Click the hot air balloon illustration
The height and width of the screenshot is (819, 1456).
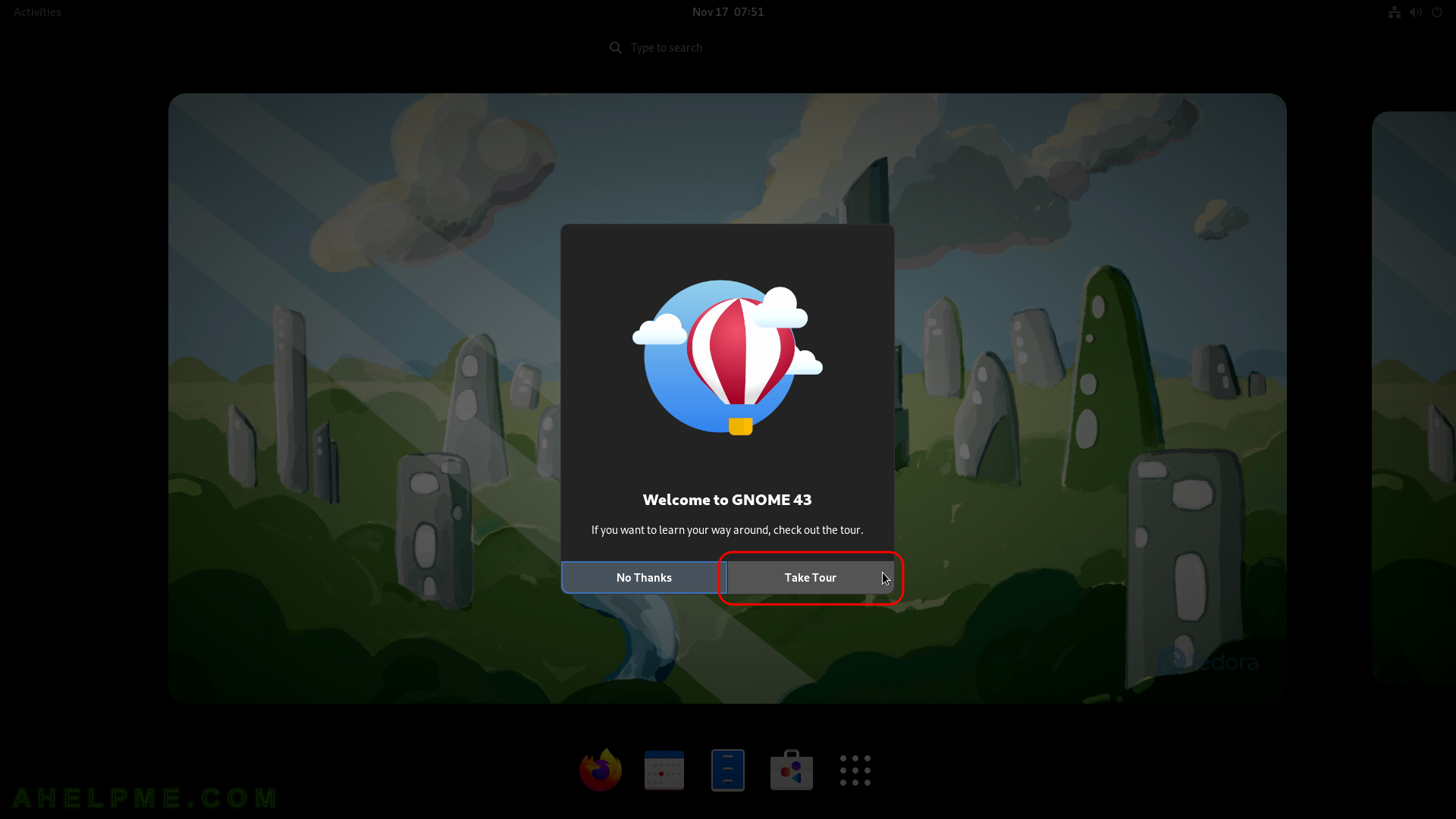tap(727, 358)
